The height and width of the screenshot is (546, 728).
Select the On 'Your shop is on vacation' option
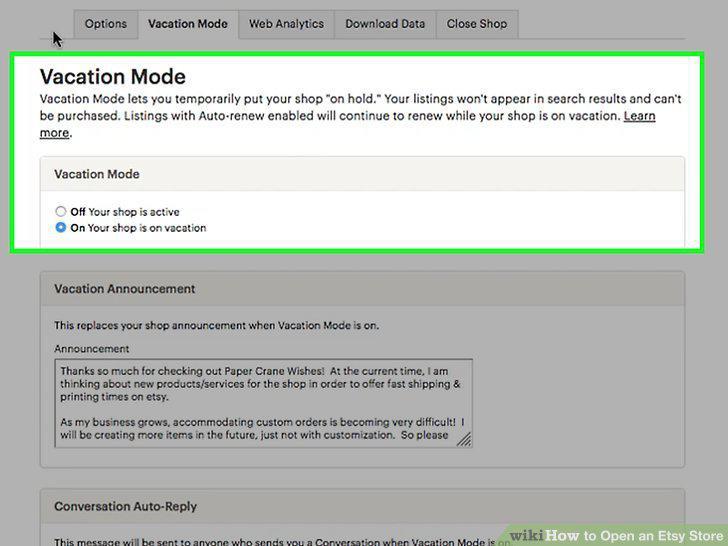tap(61, 228)
